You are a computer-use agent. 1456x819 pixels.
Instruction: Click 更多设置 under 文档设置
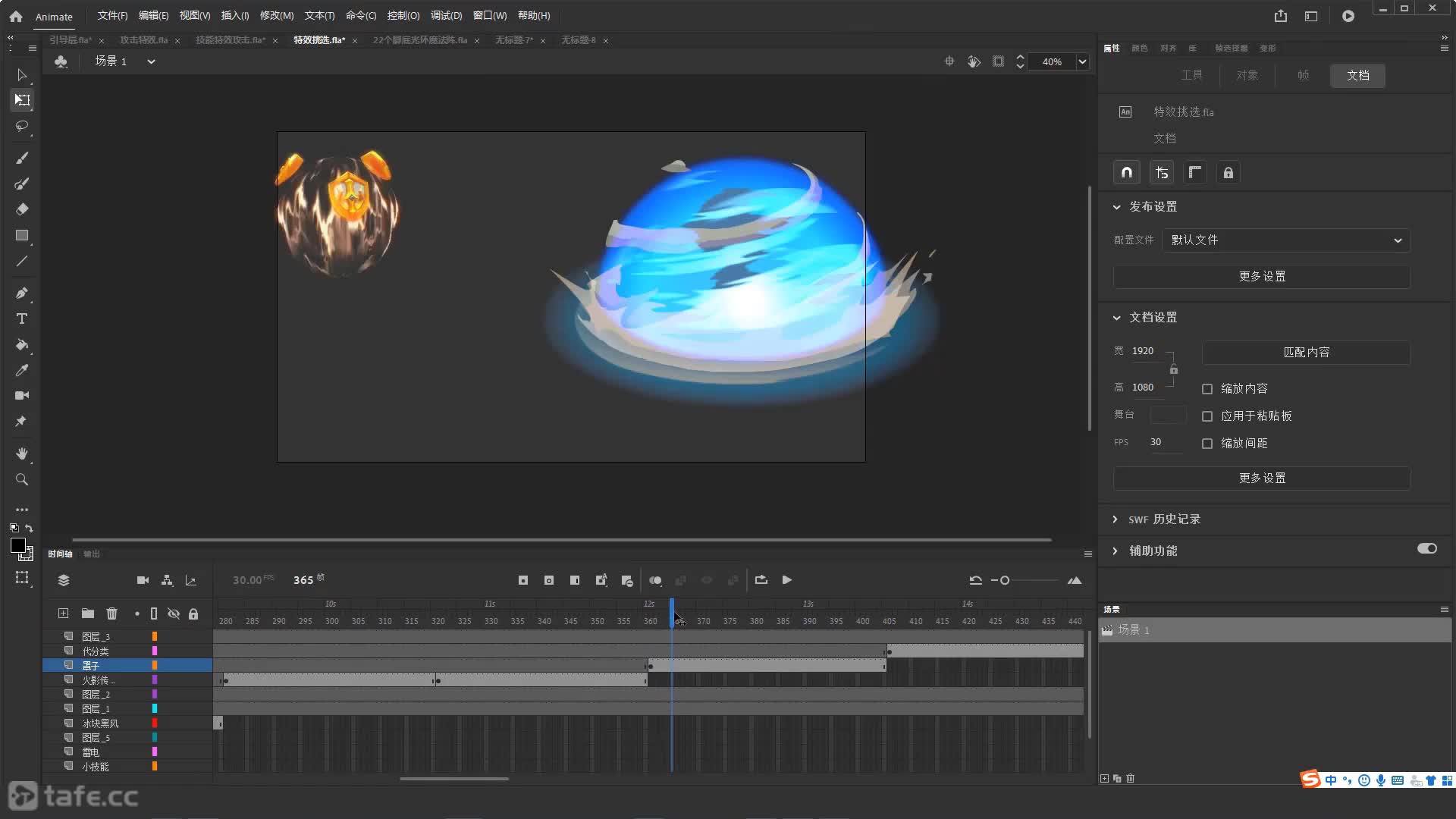(1262, 479)
